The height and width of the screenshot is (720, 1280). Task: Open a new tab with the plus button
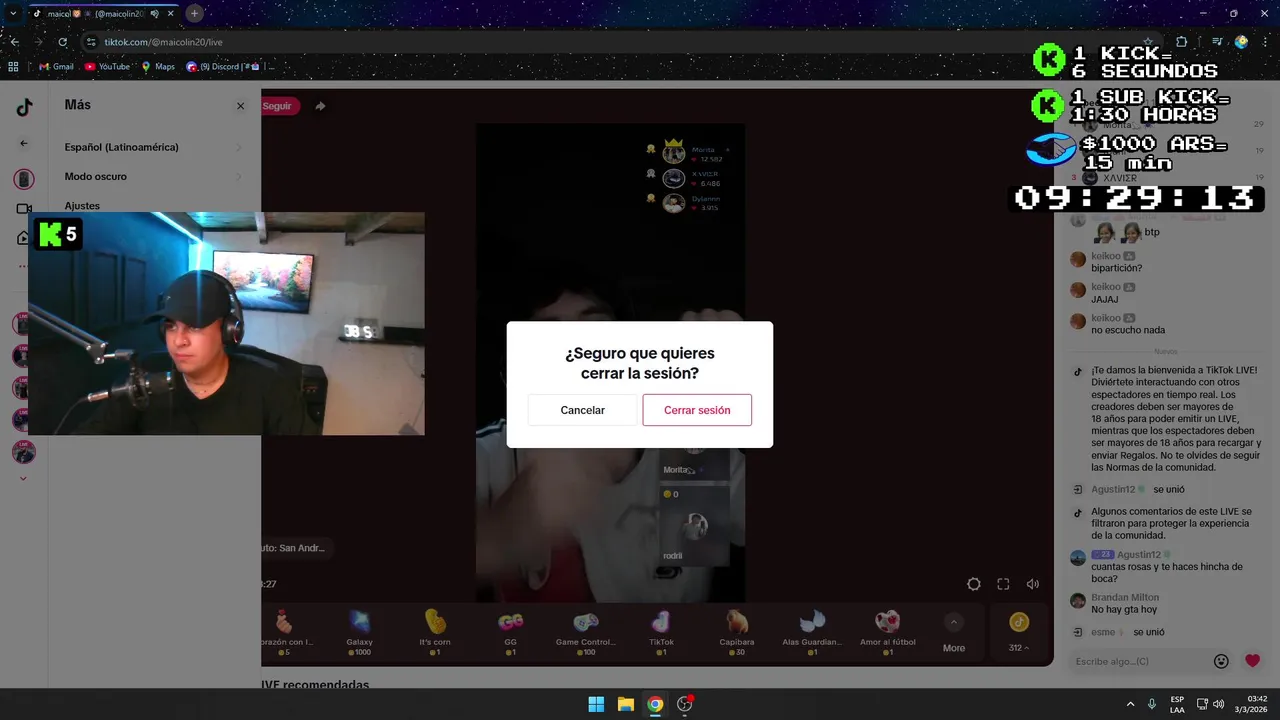[195, 14]
